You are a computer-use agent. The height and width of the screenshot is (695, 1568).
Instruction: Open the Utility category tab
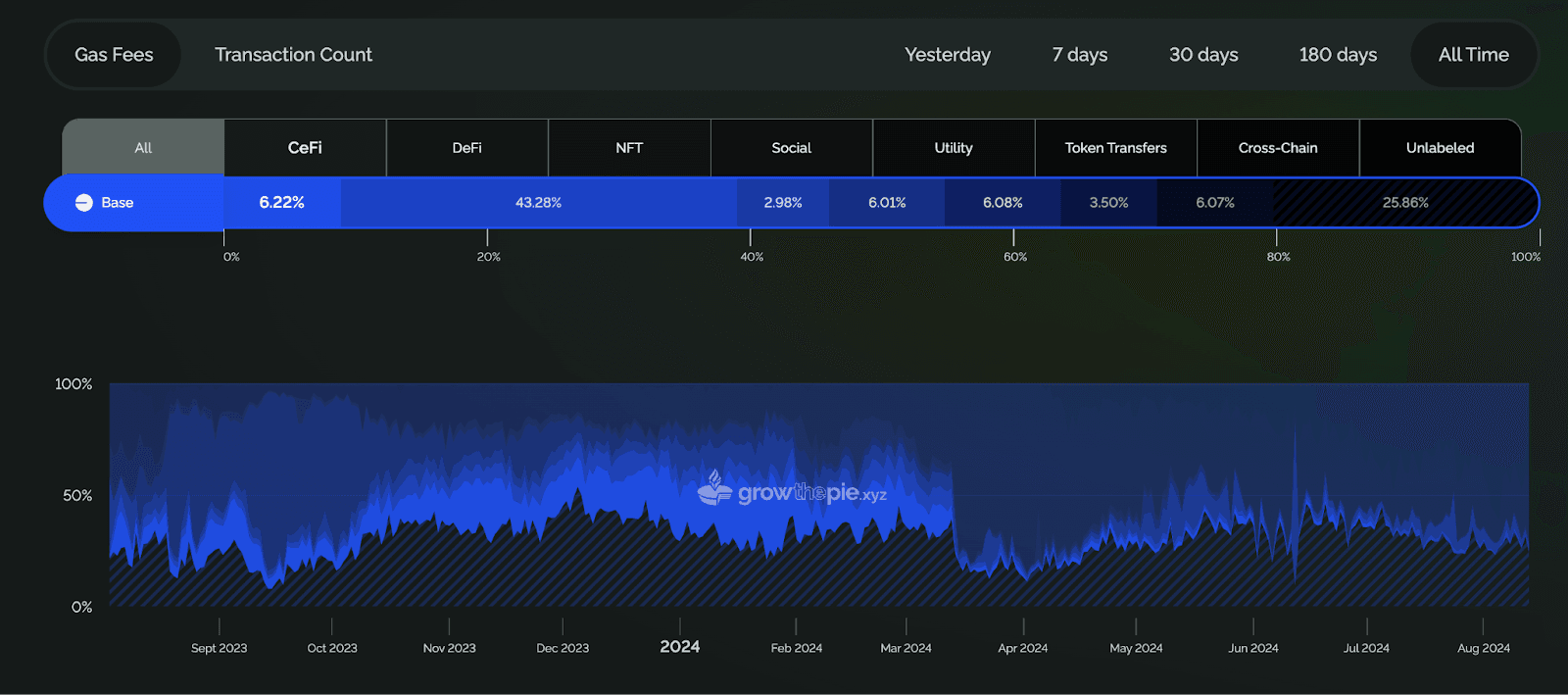click(x=954, y=148)
